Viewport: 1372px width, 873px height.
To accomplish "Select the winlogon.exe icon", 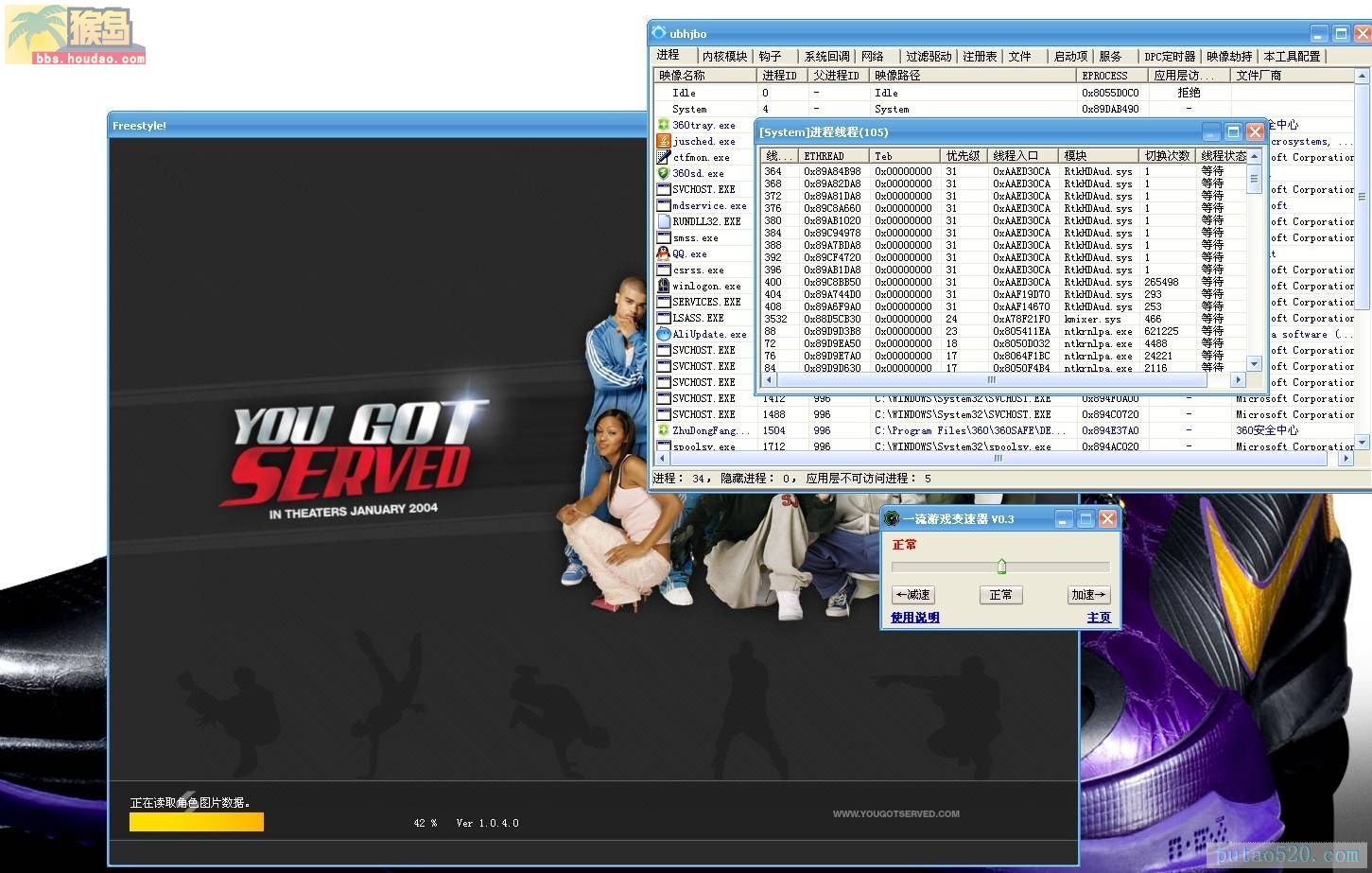I will [664, 286].
